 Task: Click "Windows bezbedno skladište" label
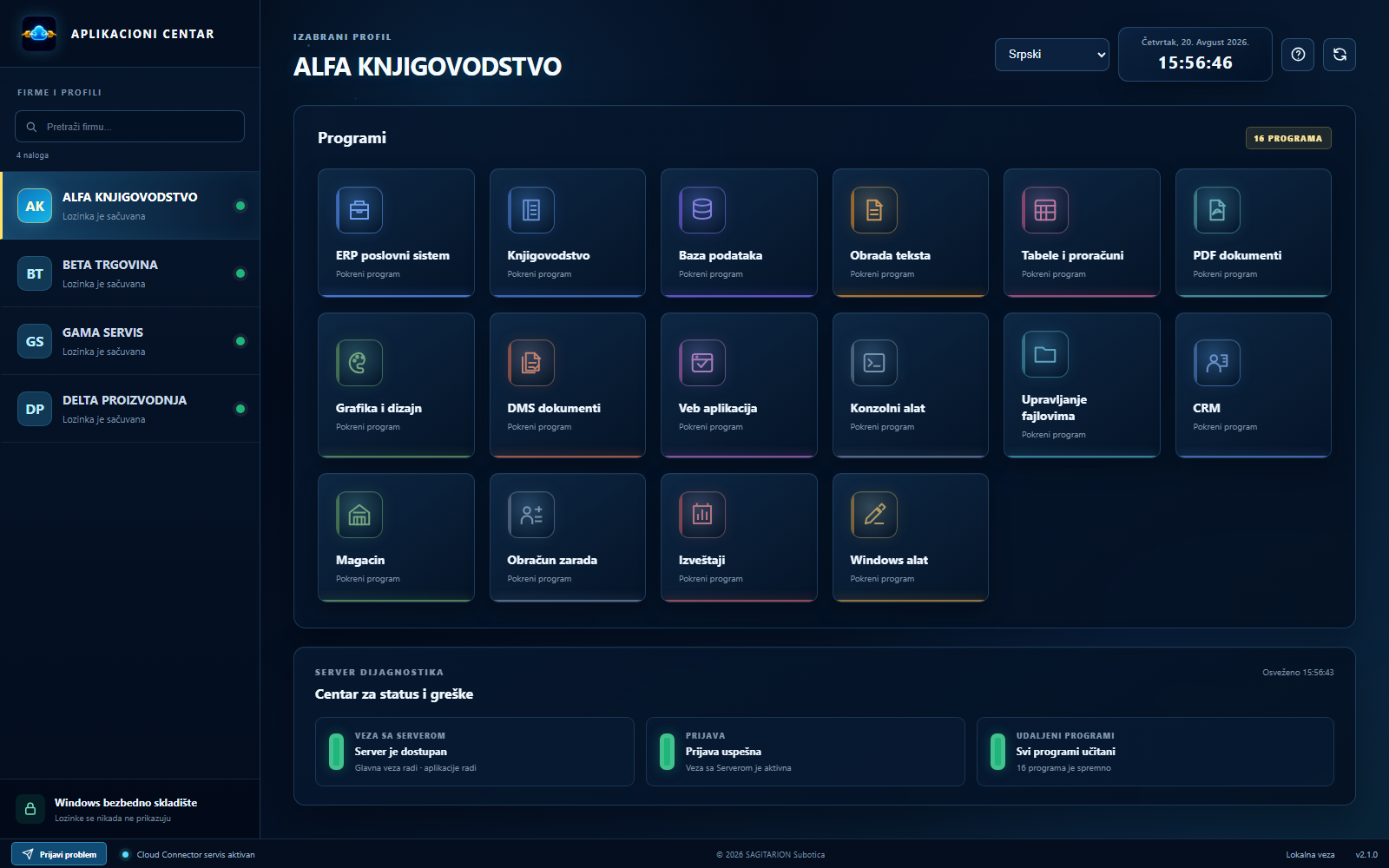coord(126,803)
